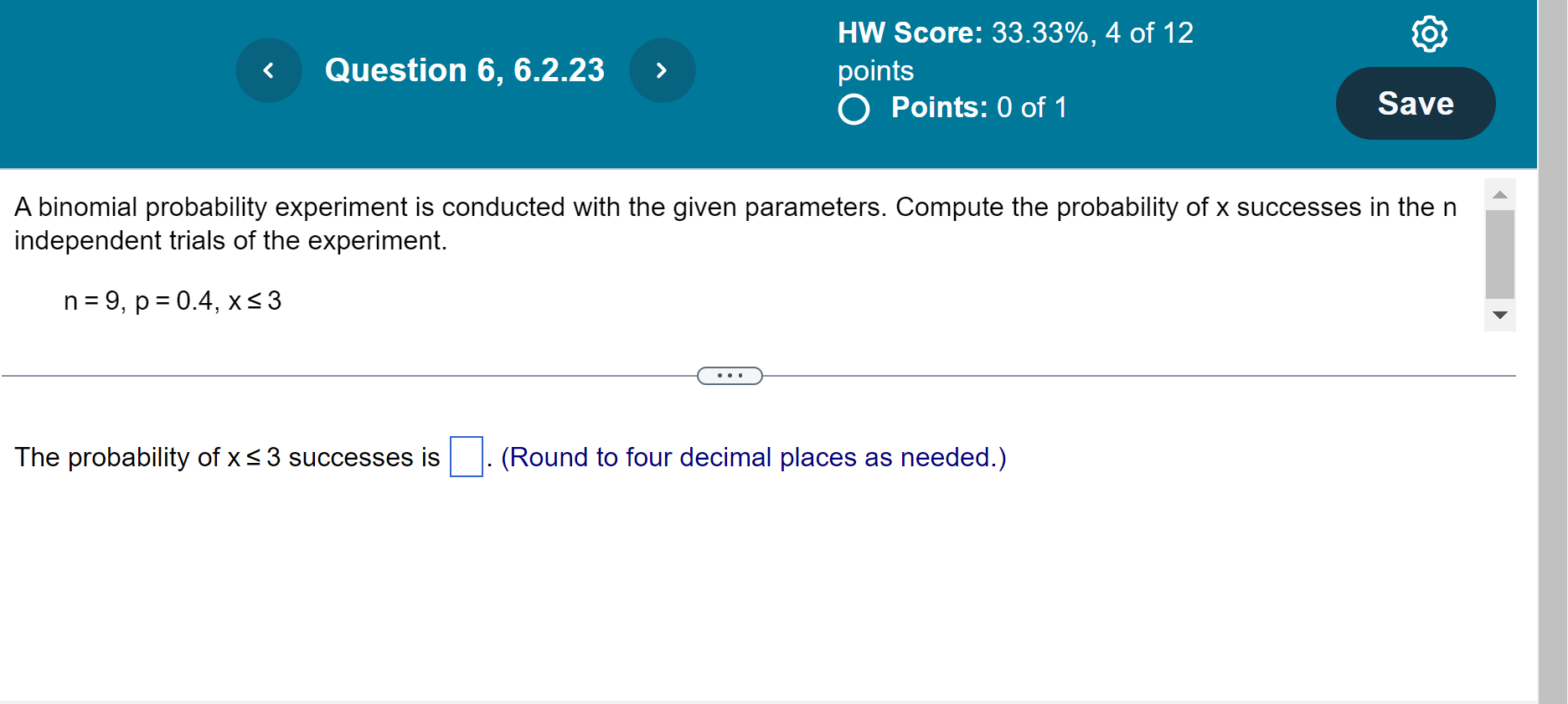Click the Round to four decimal places text
This screenshot has height=704, width=1568.
point(752,457)
